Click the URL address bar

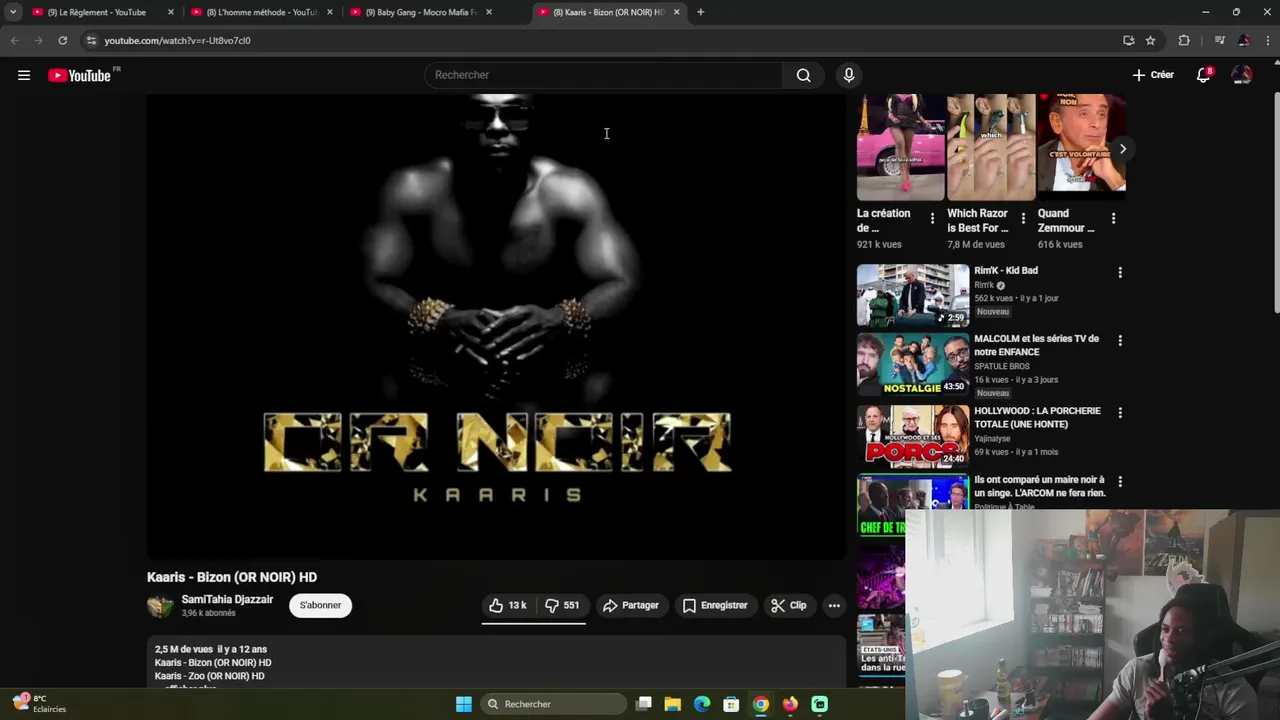(x=600, y=40)
